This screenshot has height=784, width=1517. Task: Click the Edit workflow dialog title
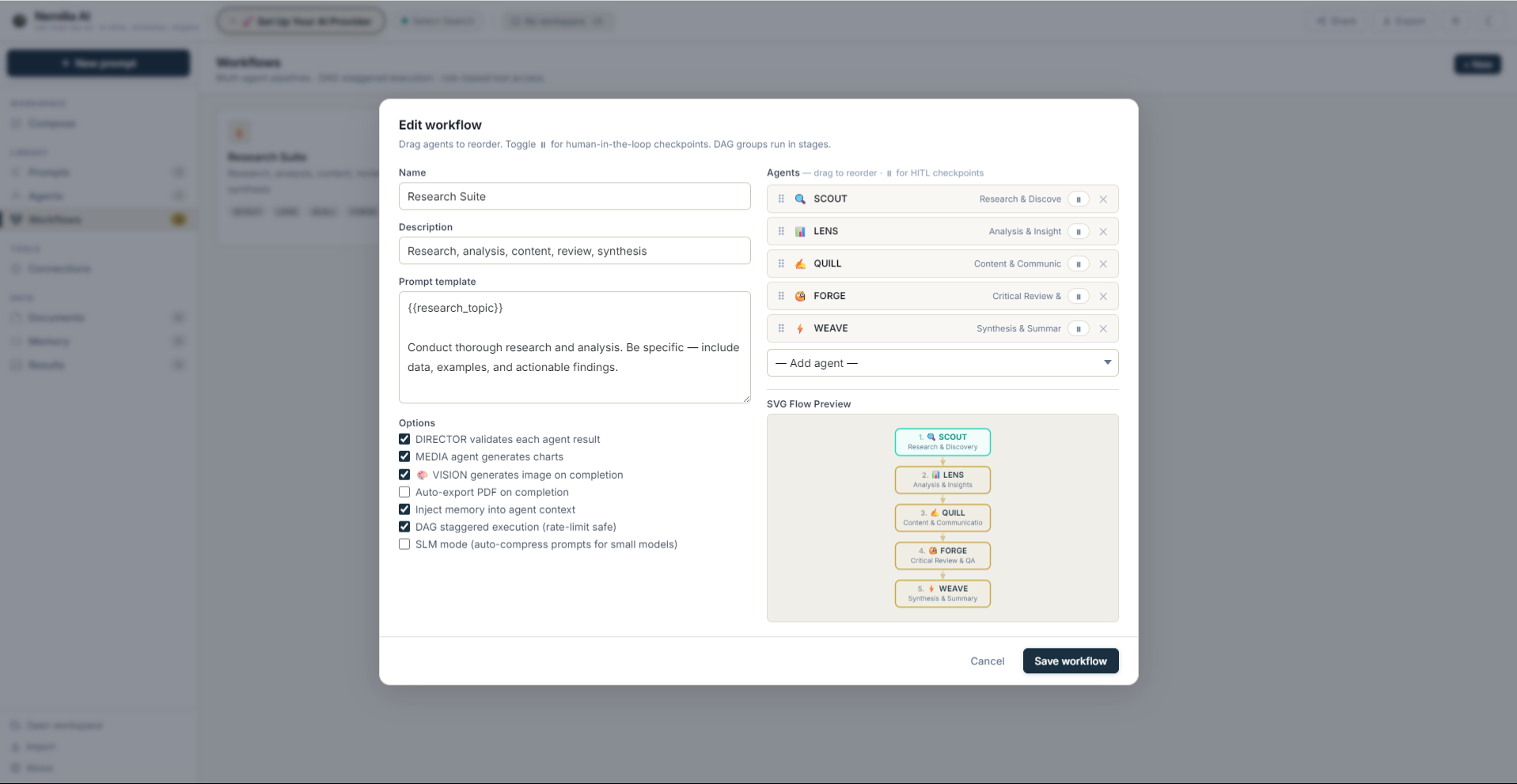440,125
